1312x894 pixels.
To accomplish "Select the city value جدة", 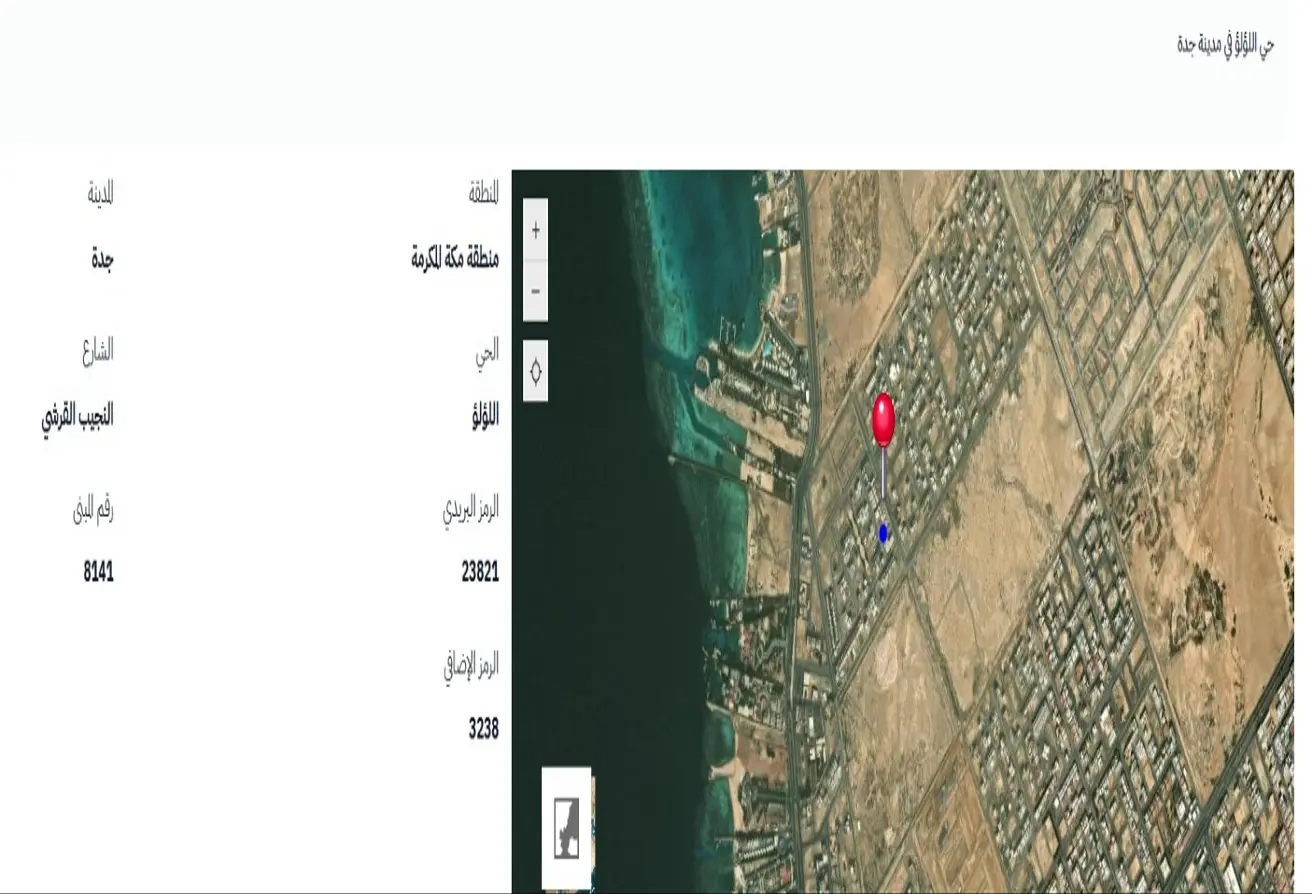I will tap(102, 260).
